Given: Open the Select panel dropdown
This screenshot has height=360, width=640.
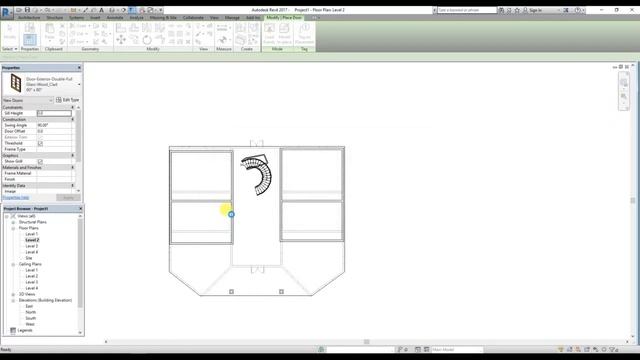Looking at the screenshot, I should point(10,49).
